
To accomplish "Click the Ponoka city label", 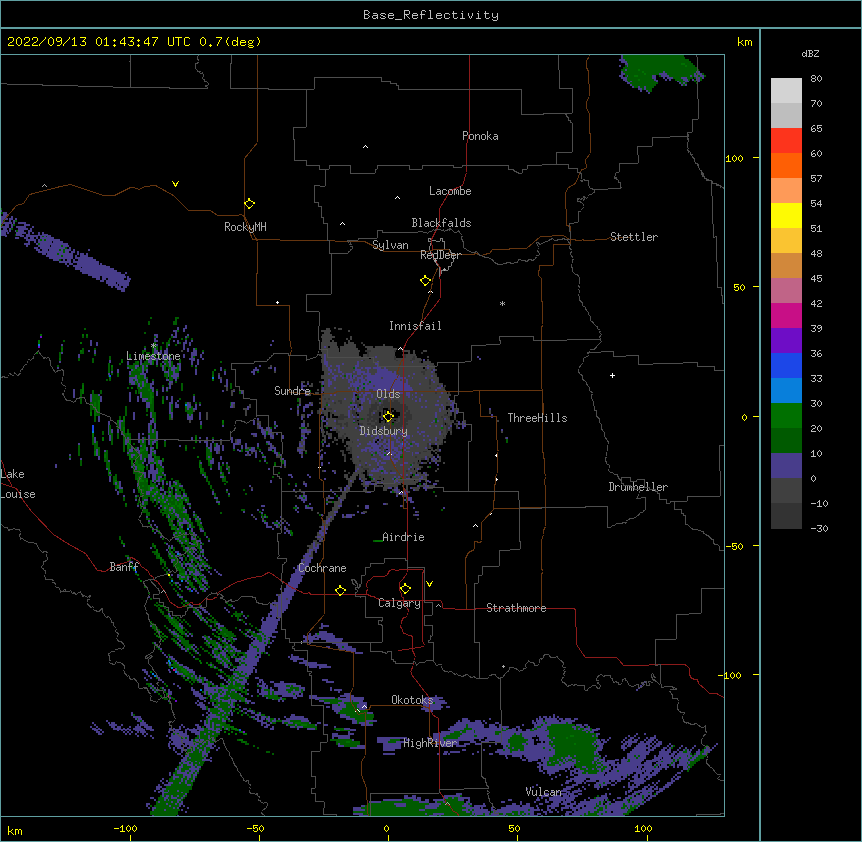I will [480, 136].
